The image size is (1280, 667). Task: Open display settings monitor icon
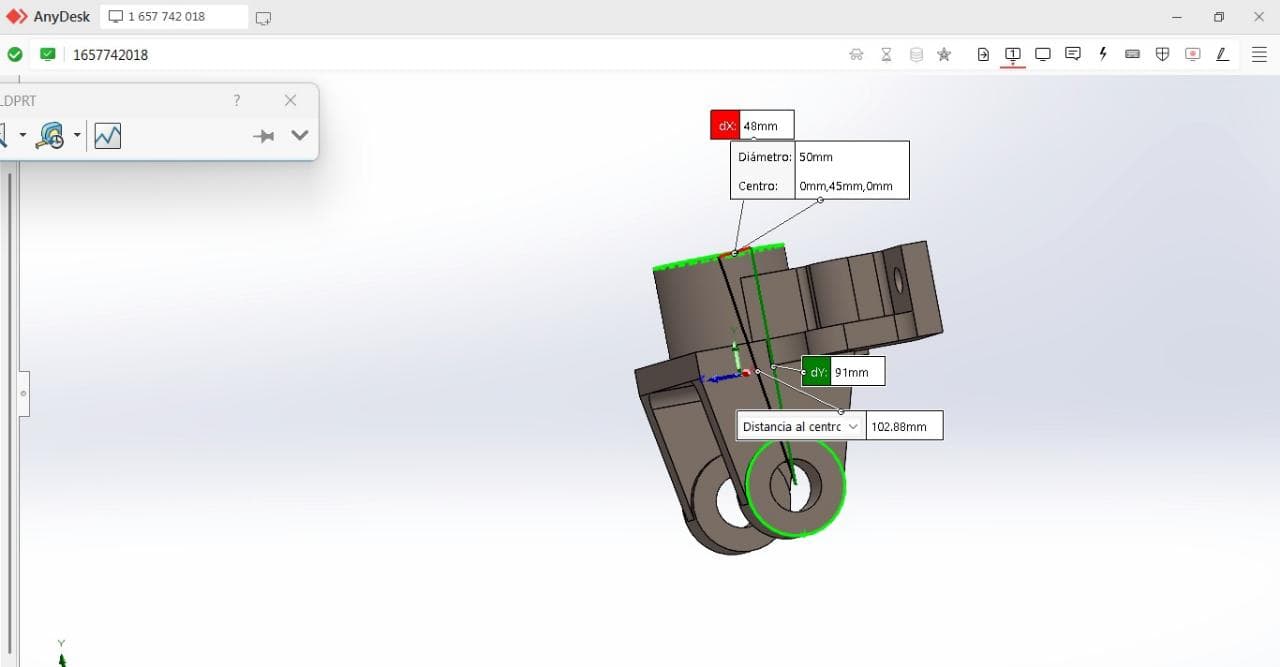click(x=1043, y=54)
